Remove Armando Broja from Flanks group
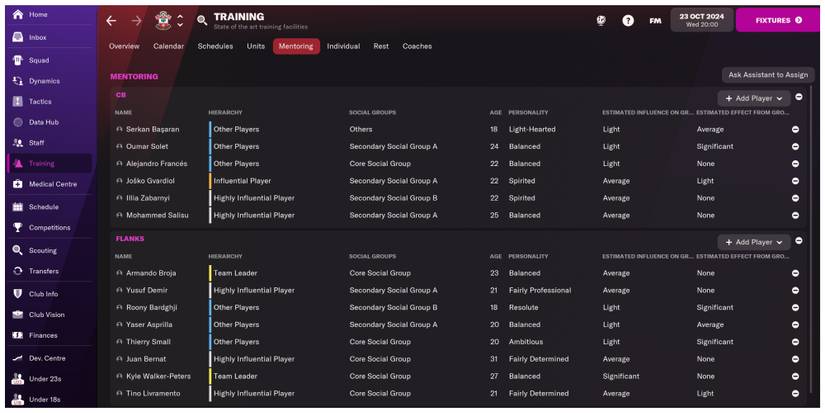Screen dimensions: 825x413 point(795,273)
